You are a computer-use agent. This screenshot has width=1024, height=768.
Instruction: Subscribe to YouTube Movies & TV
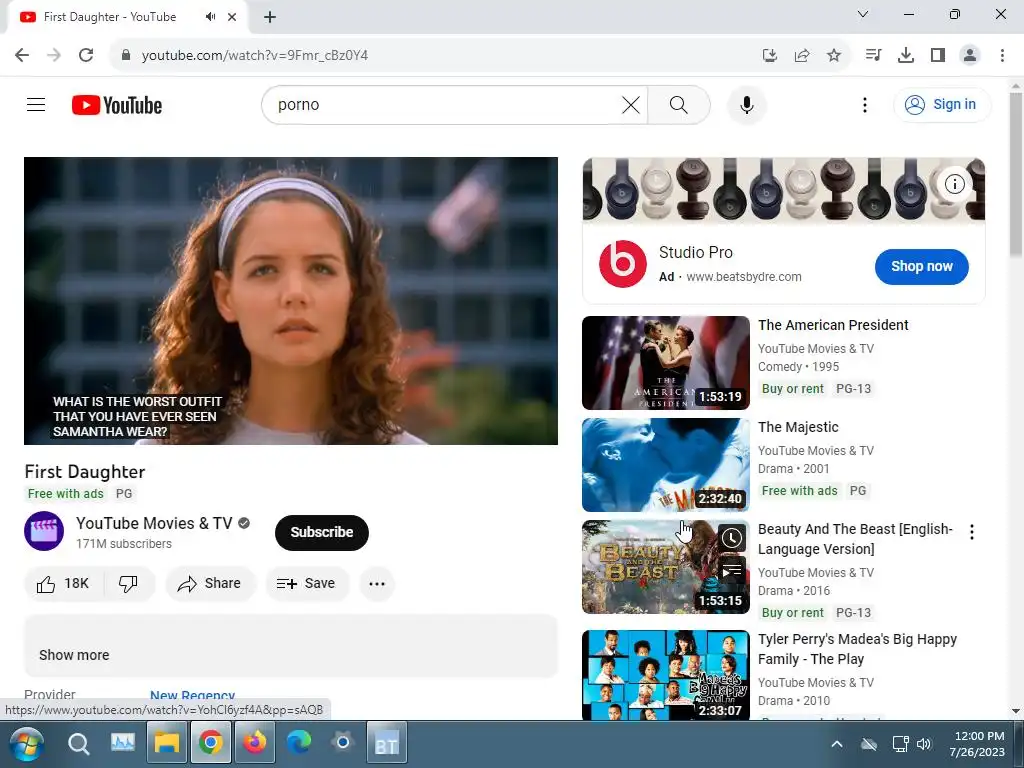(322, 532)
